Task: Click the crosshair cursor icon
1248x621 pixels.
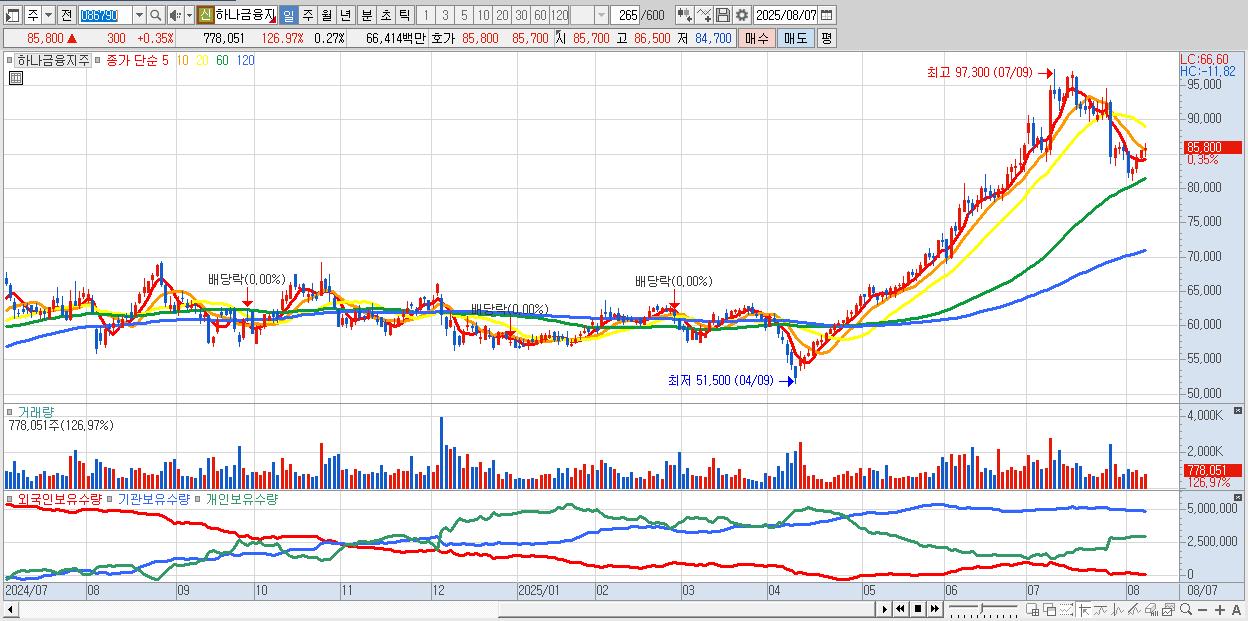Action: tap(1085, 609)
